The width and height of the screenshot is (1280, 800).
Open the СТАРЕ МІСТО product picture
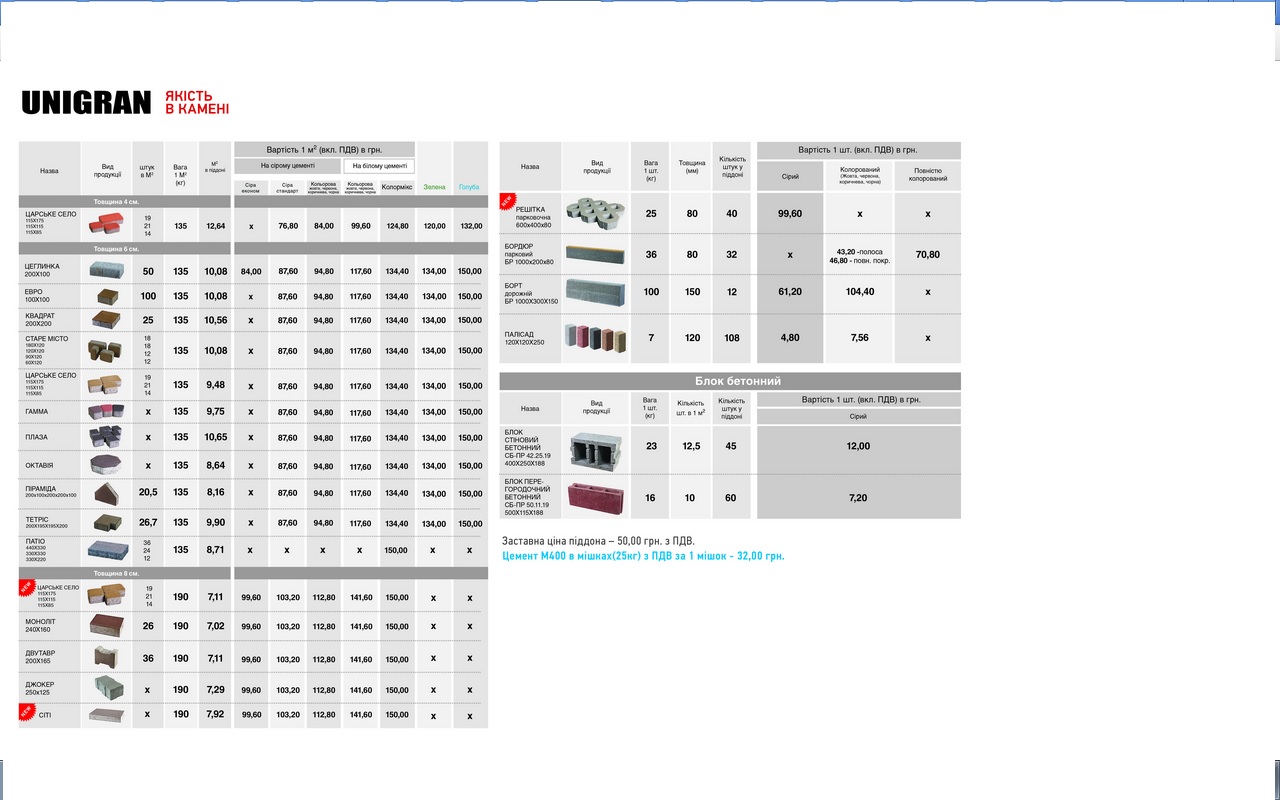coord(107,350)
